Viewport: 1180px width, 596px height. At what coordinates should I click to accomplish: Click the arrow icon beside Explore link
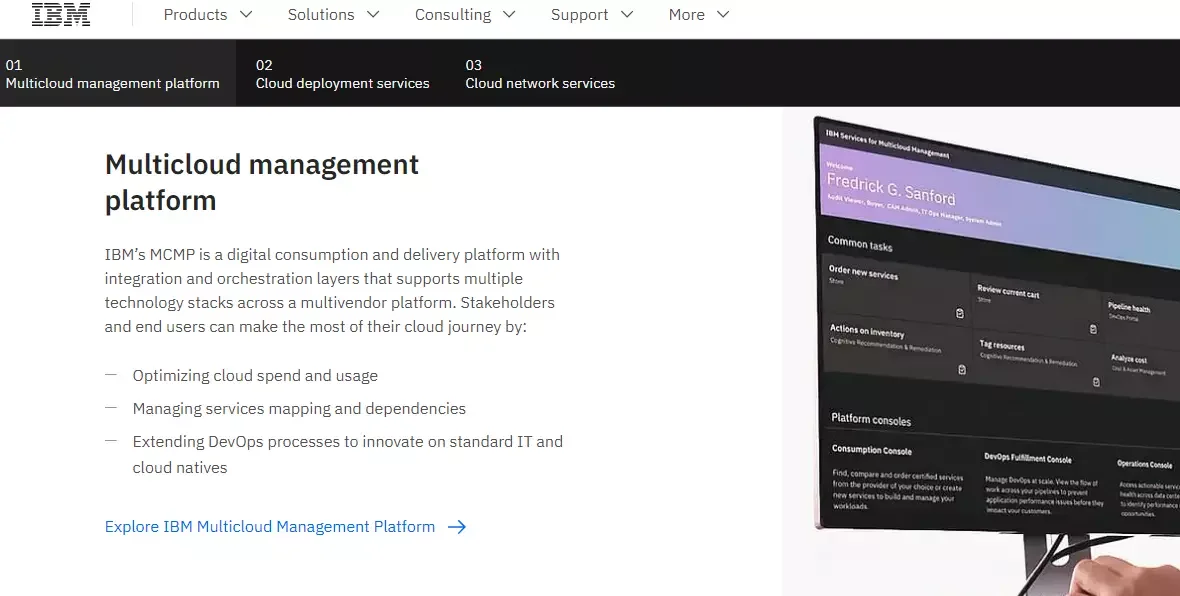pos(457,527)
